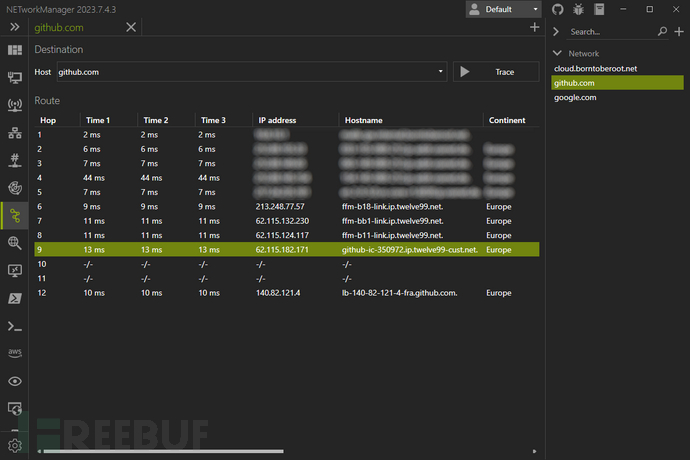The height and width of the screenshot is (460, 690).
Task: Click the scrollbar right arrow
Action: tap(534, 451)
